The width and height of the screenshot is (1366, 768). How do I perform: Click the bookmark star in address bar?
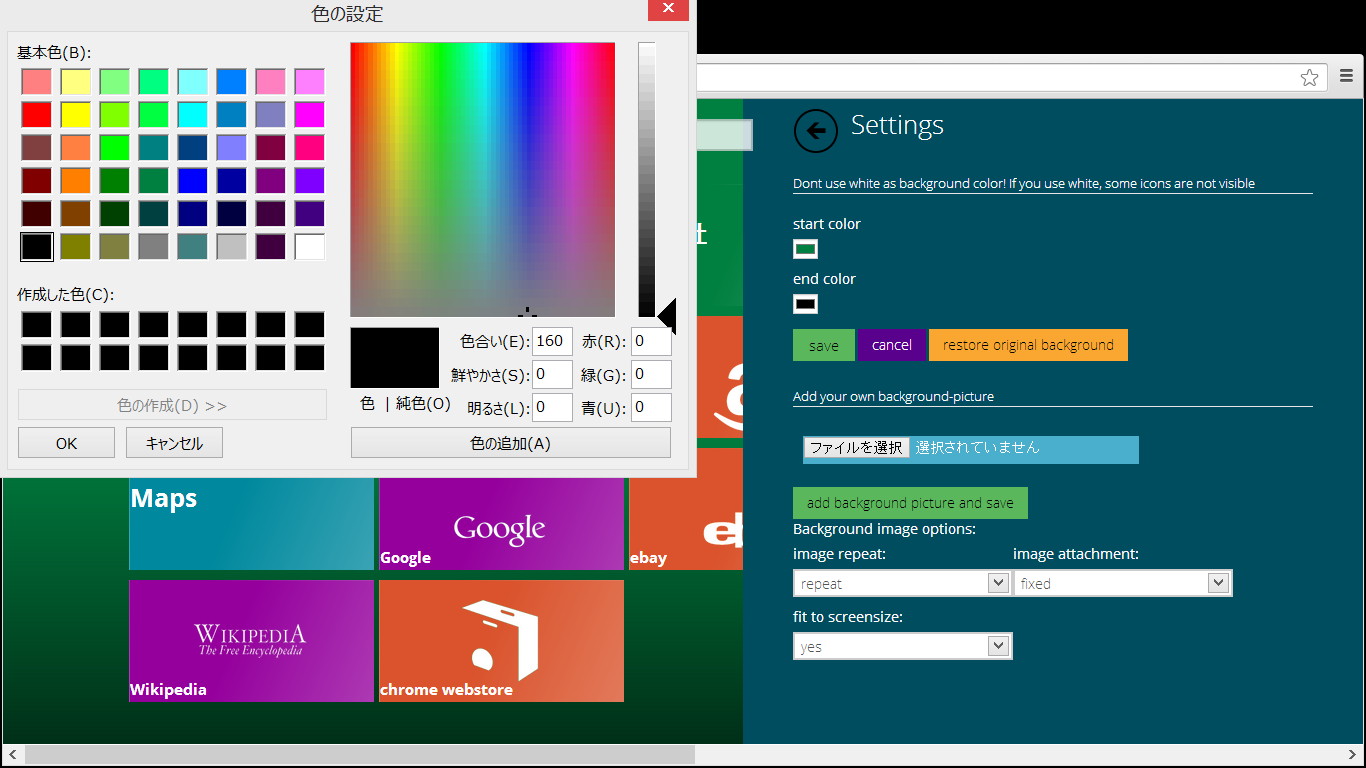coord(1309,78)
